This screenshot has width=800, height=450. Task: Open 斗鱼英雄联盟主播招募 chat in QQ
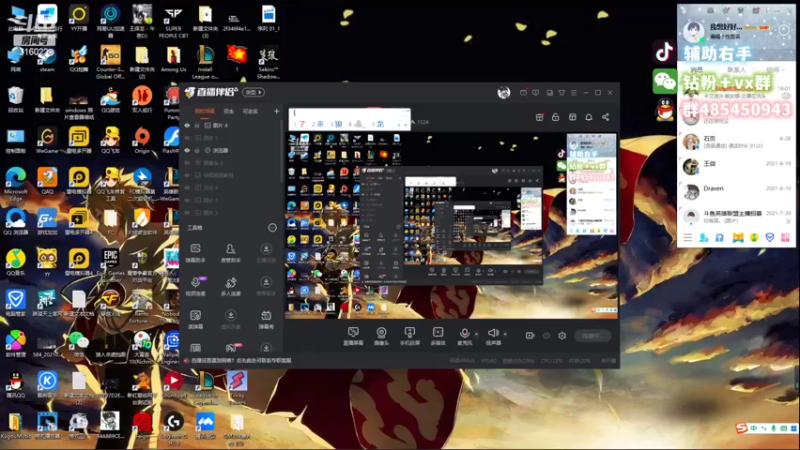coord(736,216)
